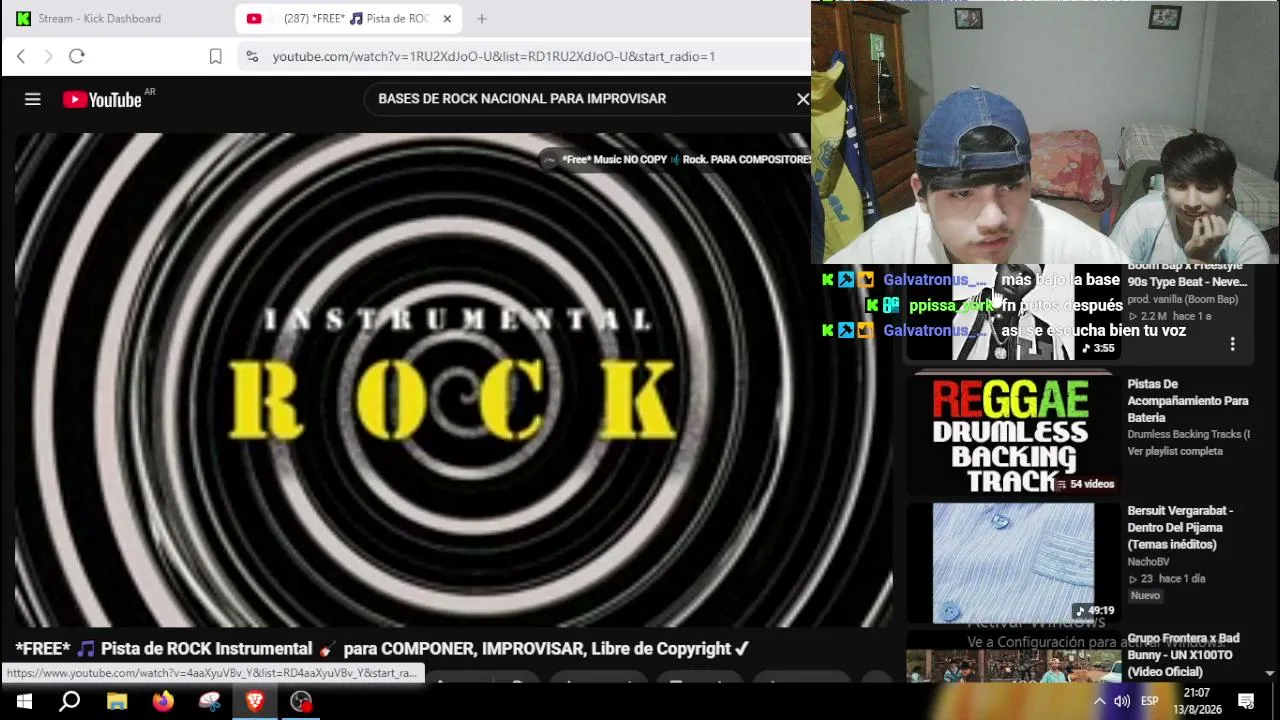Open Brave browser in taskbar
The width and height of the screenshot is (1280, 720).
pyautogui.click(x=255, y=701)
